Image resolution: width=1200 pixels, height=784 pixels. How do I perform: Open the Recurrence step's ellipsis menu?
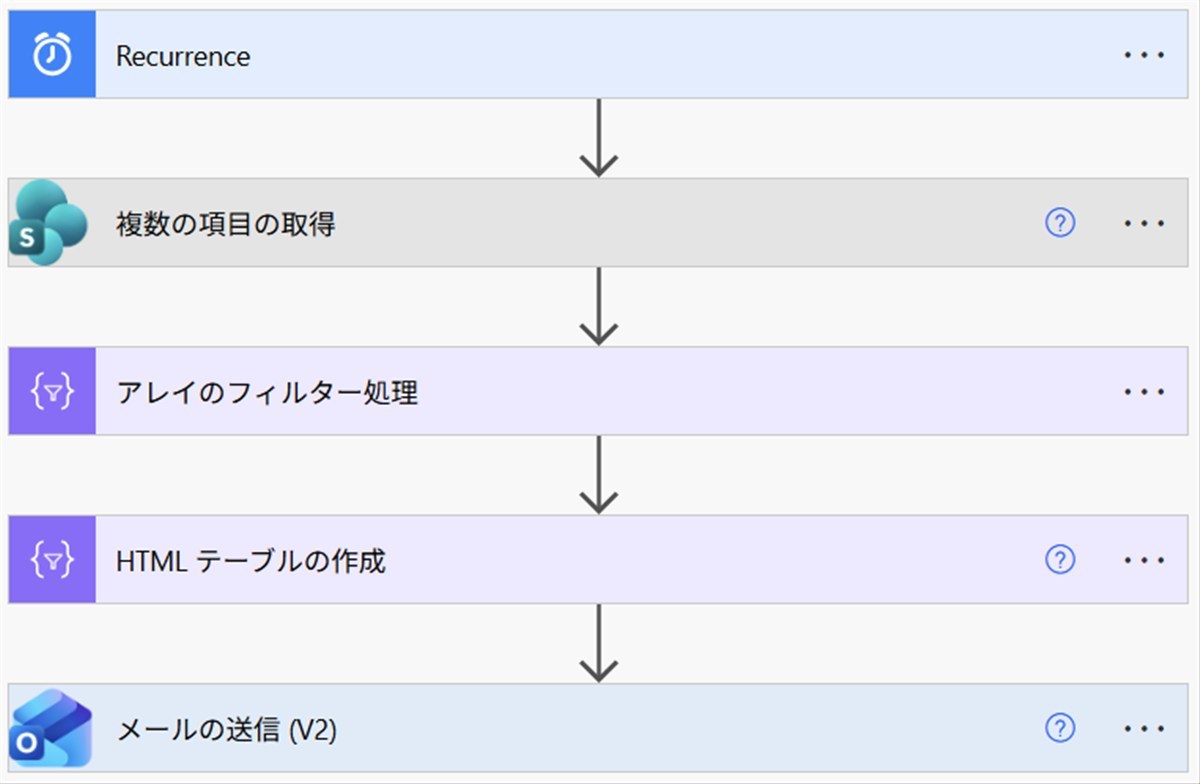1144,55
